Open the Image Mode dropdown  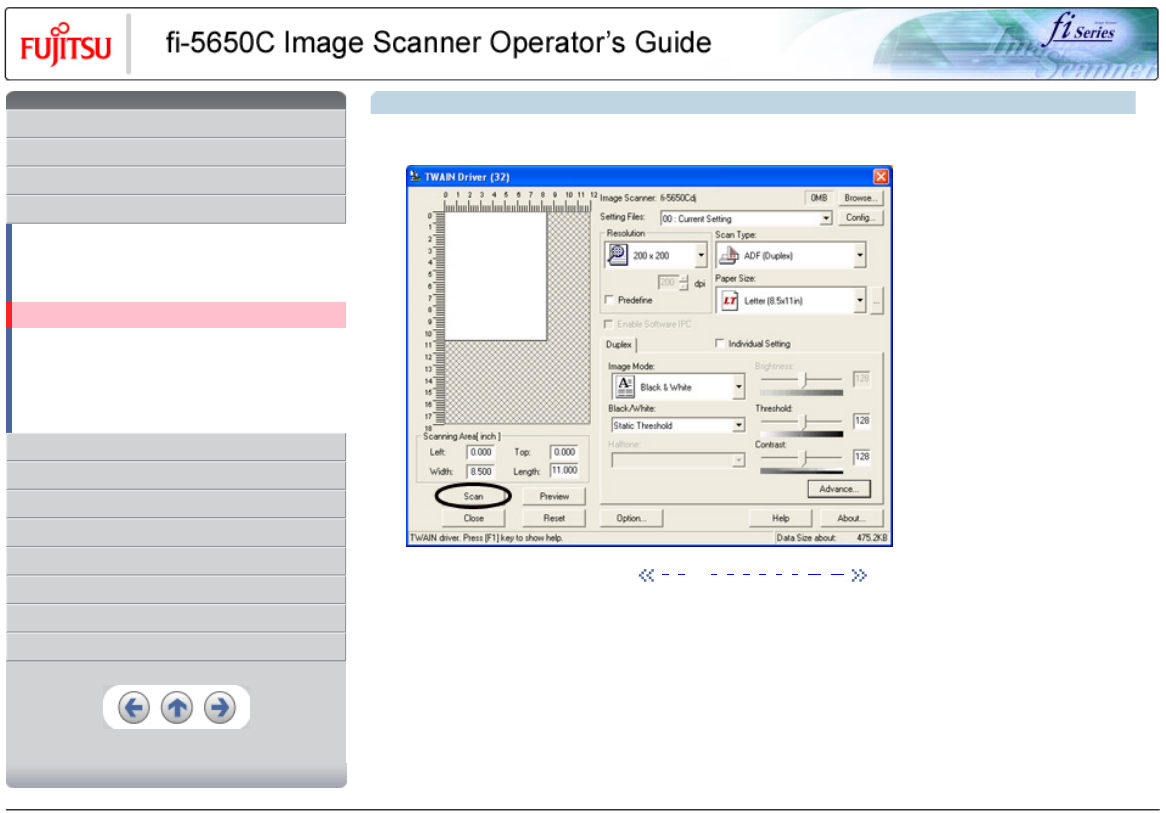pyautogui.click(x=738, y=387)
